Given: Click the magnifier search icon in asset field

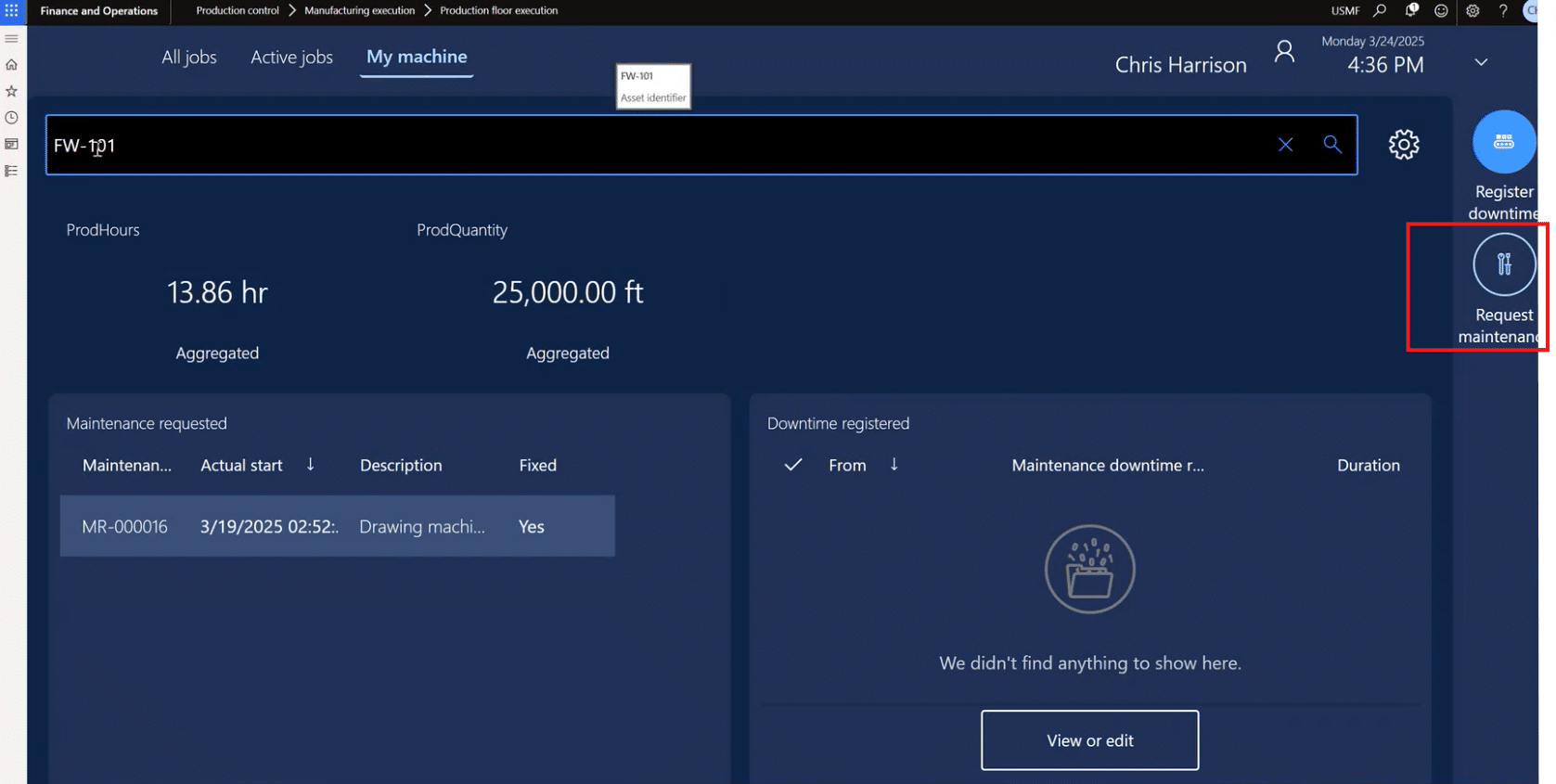Looking at the screenshot, I should 1331,145.
